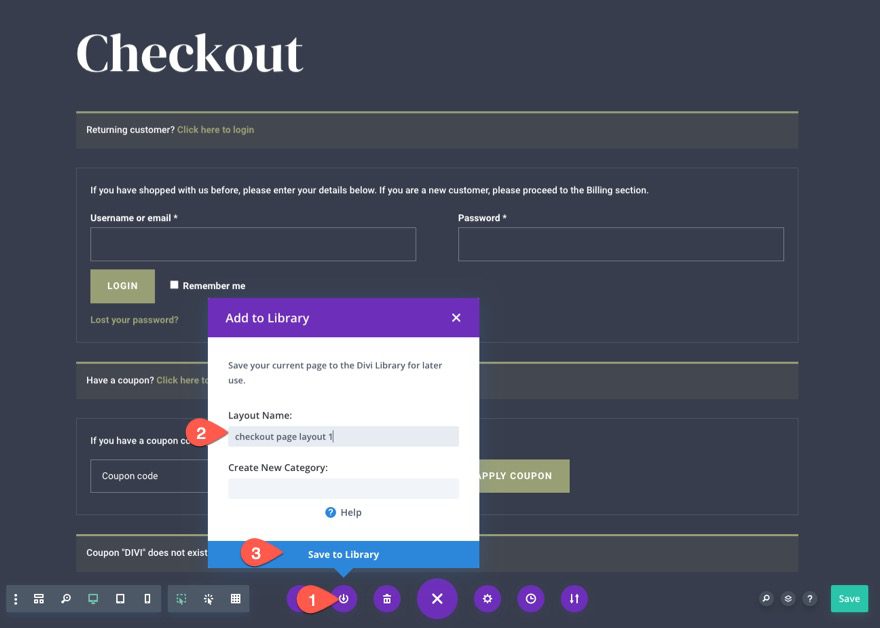Check the Remember me checkbox

point(173,284)
